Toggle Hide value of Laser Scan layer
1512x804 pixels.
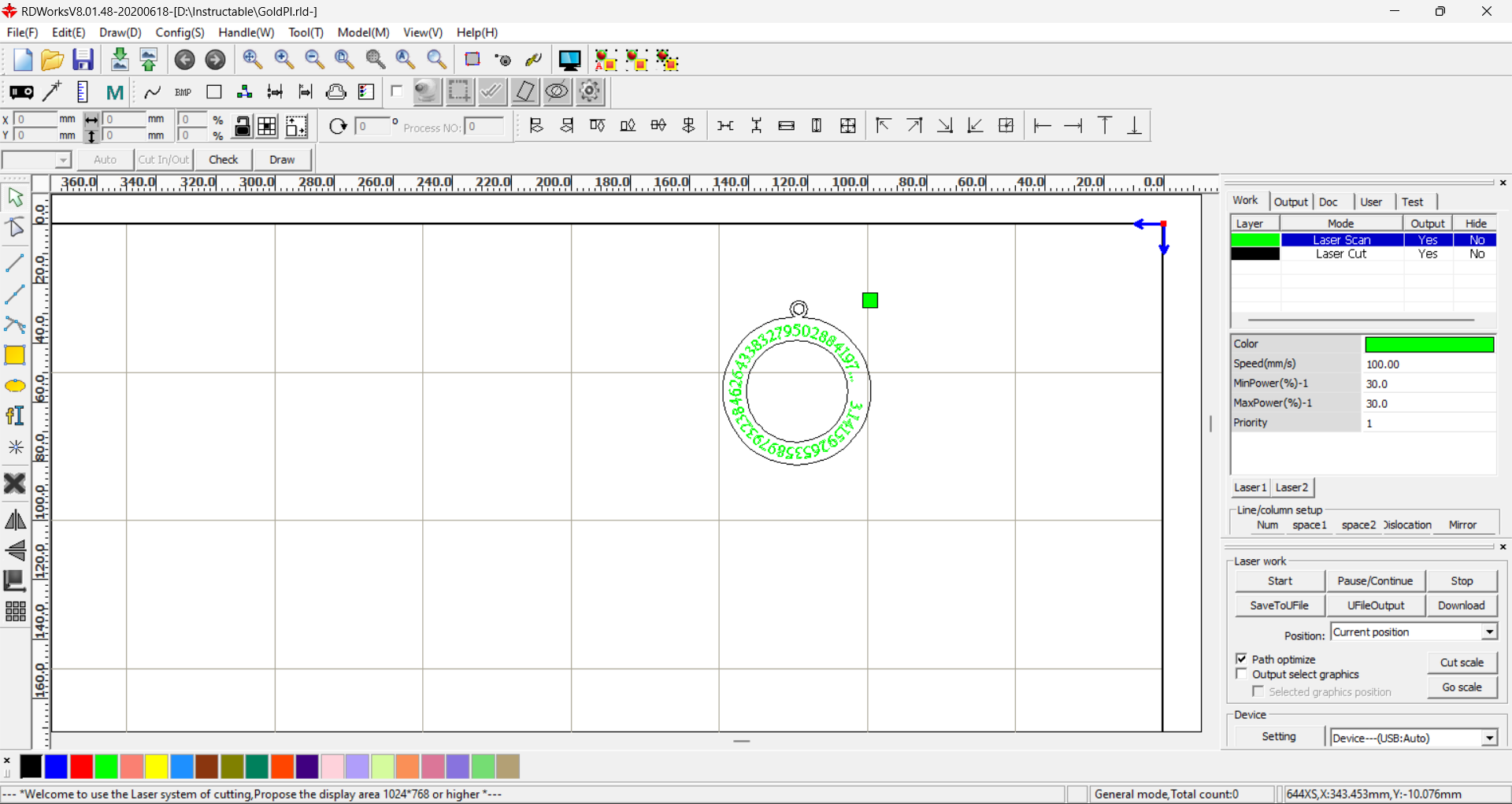(x=1476, y=240)
